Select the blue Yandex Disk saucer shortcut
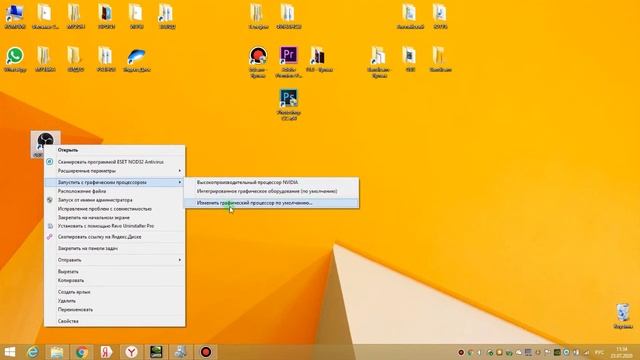This screenshot has width=640, height=360. pyautogui.click(x=136, y=60)
